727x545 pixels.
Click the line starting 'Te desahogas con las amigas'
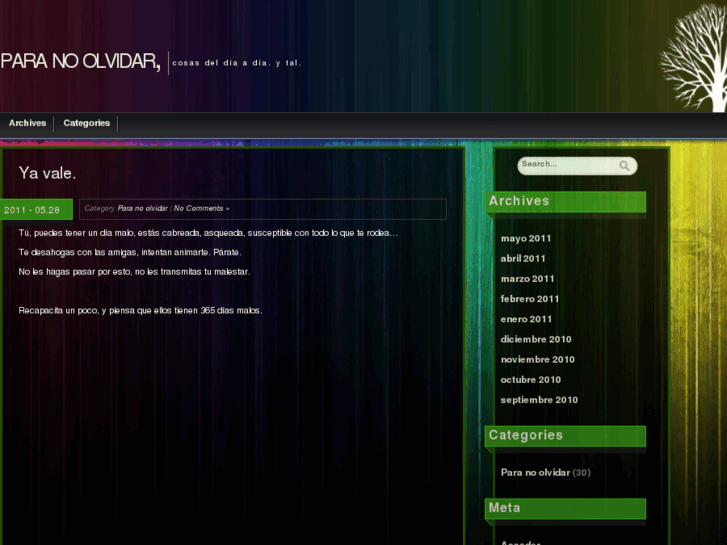[x=130, y=252]
